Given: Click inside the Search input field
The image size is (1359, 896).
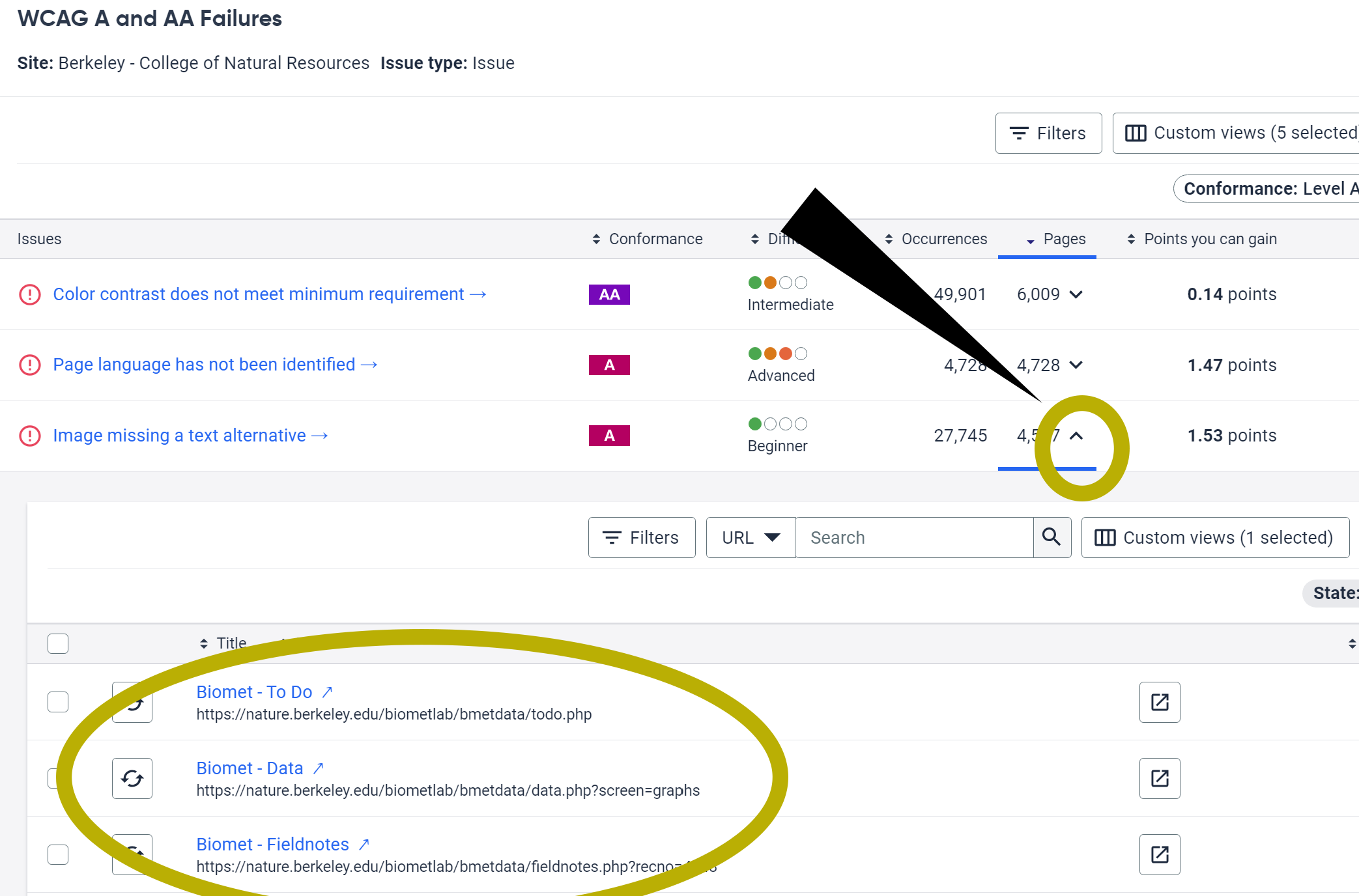Looking at the screenshot, I should [906, 537].
